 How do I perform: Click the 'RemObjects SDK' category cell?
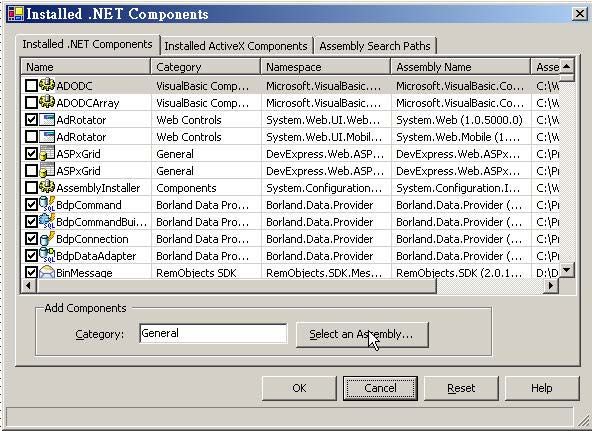(196, 273)
